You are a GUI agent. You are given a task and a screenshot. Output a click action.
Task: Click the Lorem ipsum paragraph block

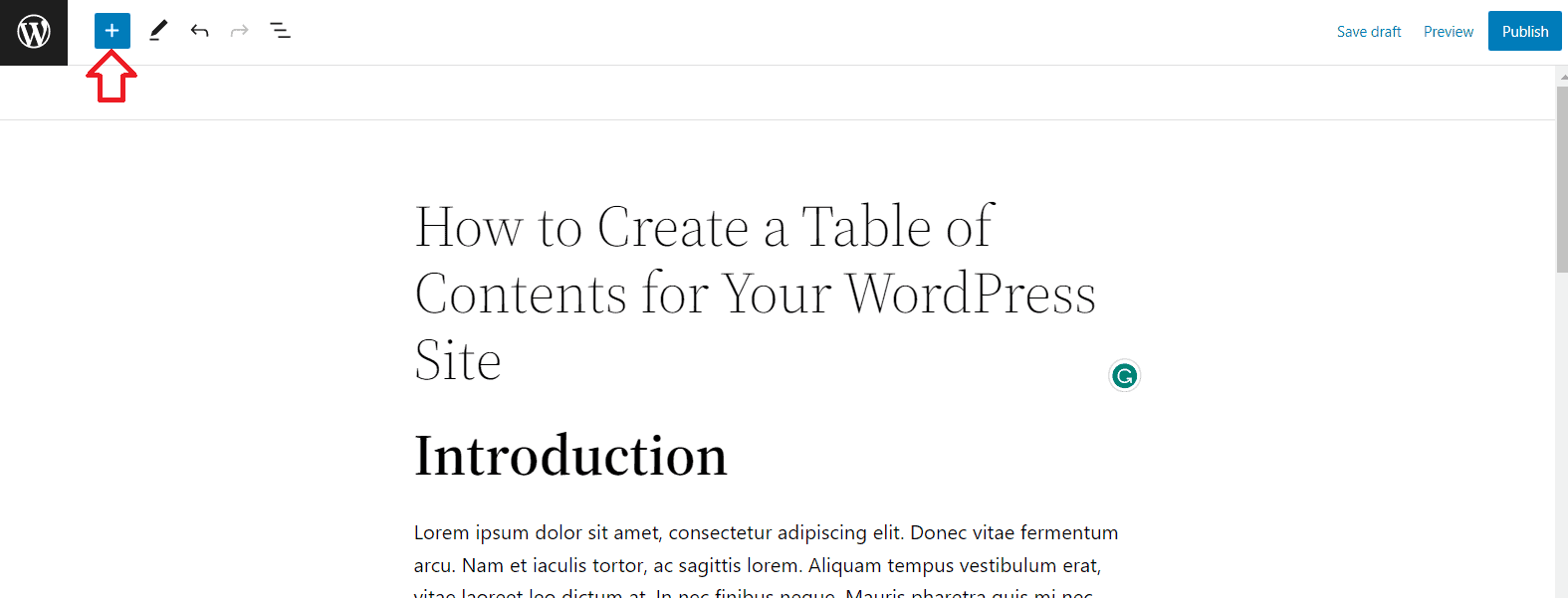[x=767, y=559]
